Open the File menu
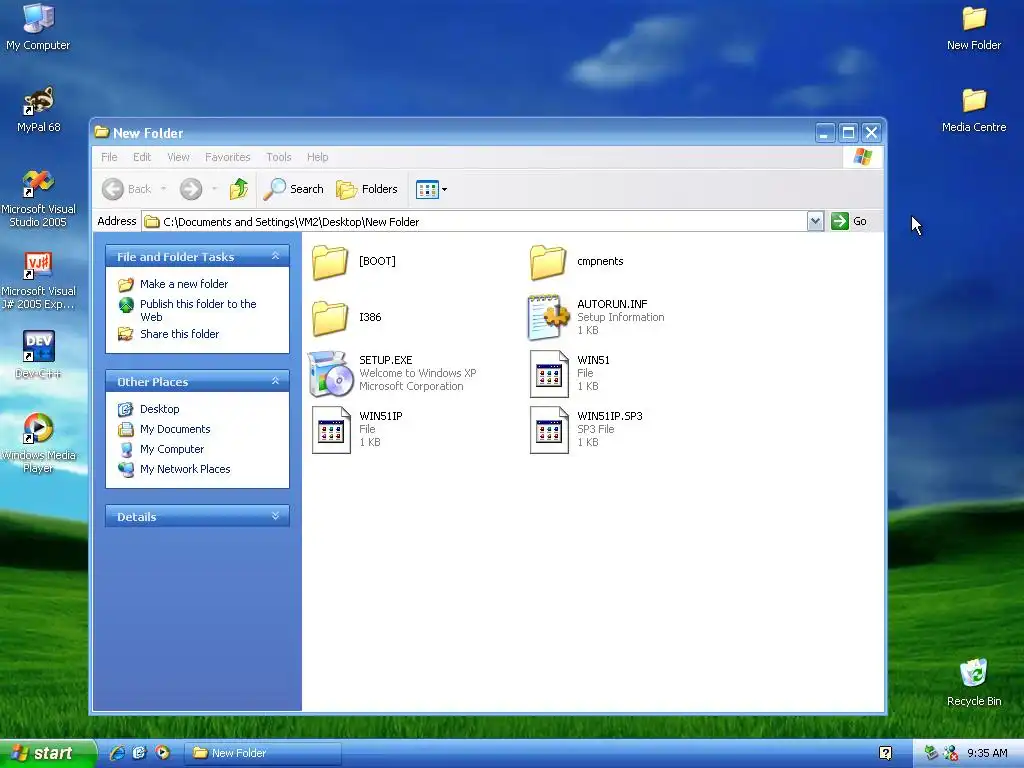This screenshot has width=1024, height=768. coord(109,157)
